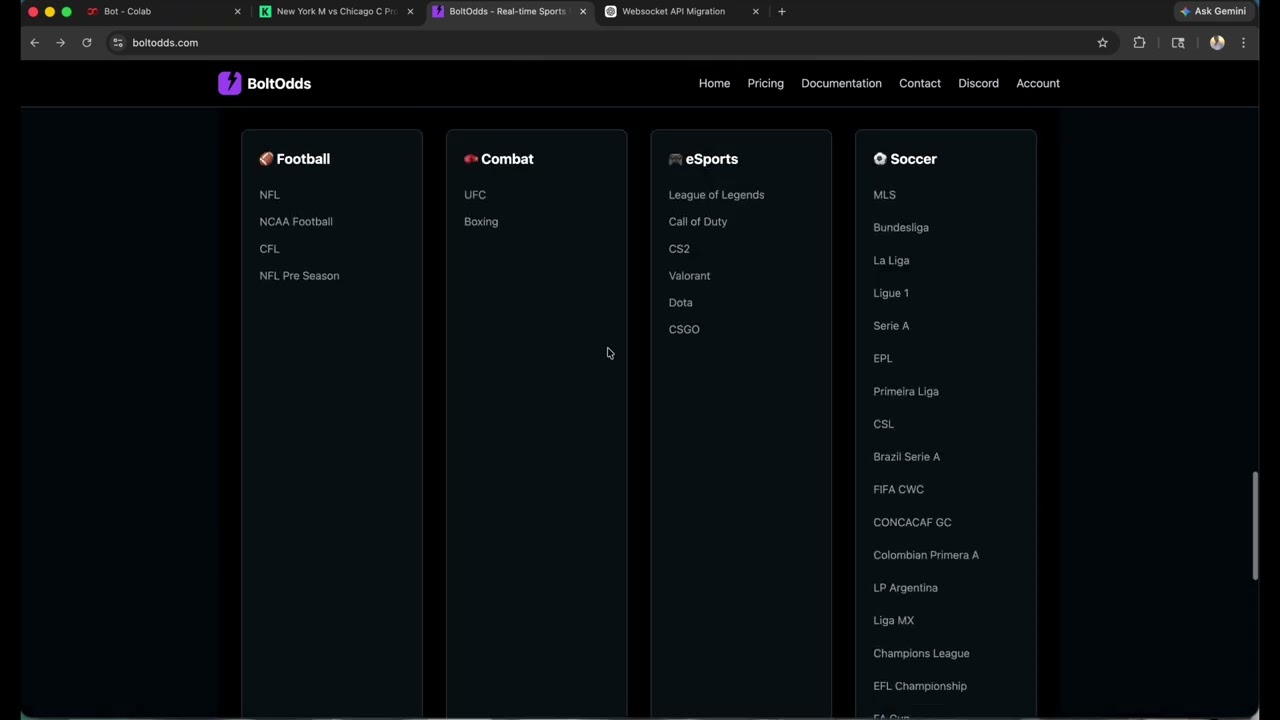Select CFL in Football list
This screenshot has width=1280, height=720.
[x=269, y=249]
